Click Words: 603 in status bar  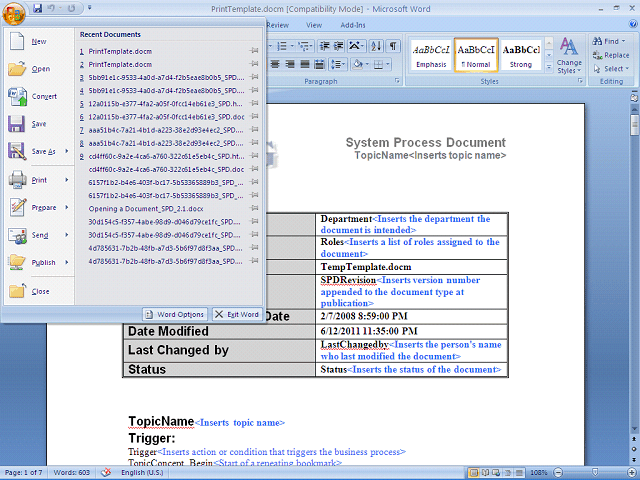click(x=71, y=473)
